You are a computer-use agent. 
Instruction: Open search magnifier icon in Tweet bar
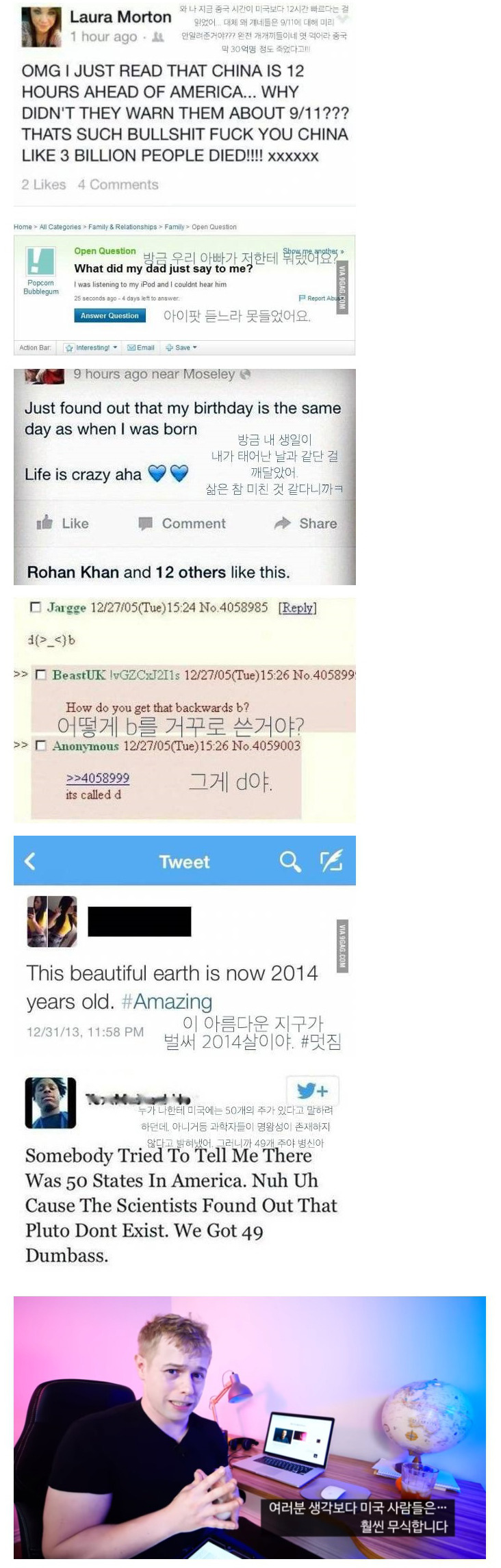pos(290,861)
